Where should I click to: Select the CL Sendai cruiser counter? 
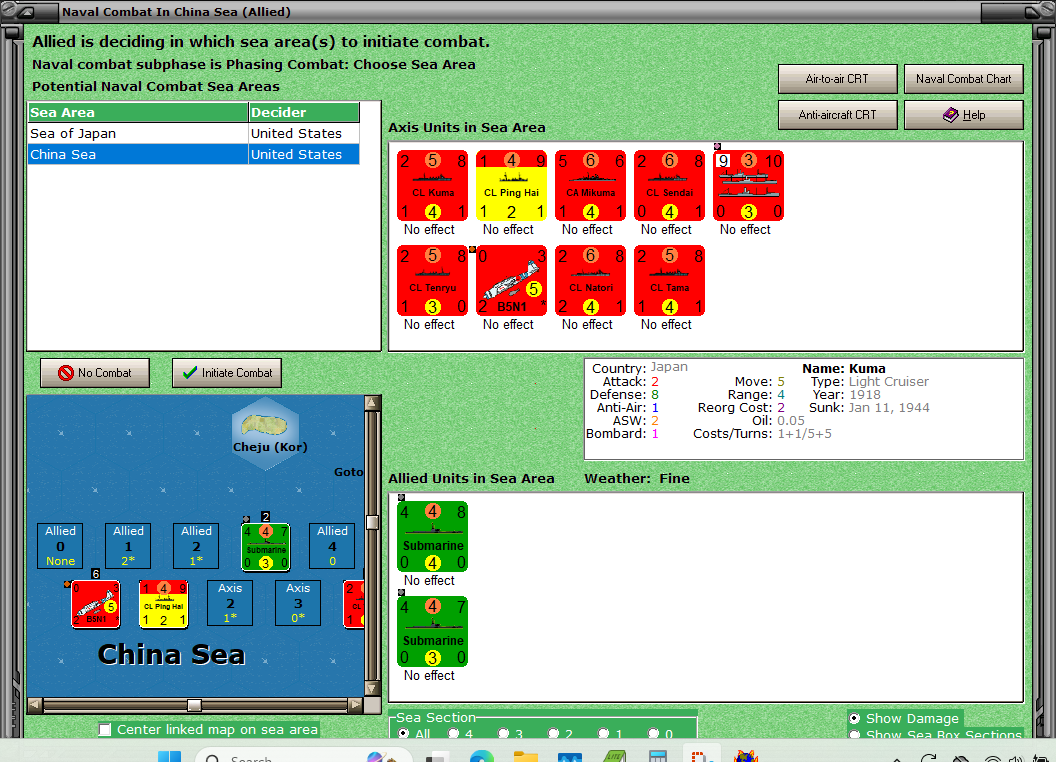tap(669, 185)
